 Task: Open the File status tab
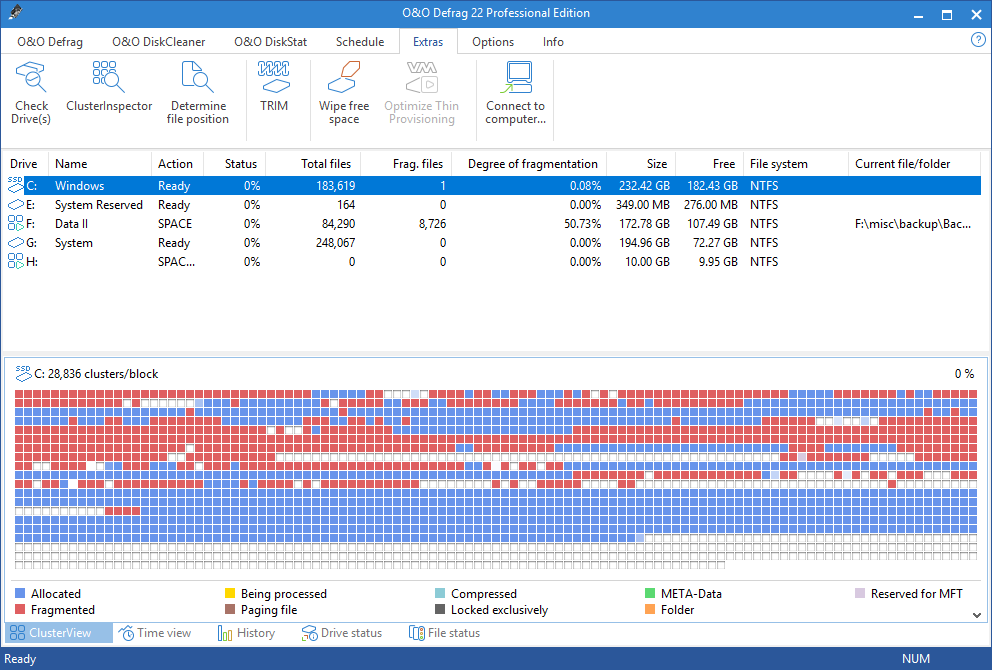point(445,633)
